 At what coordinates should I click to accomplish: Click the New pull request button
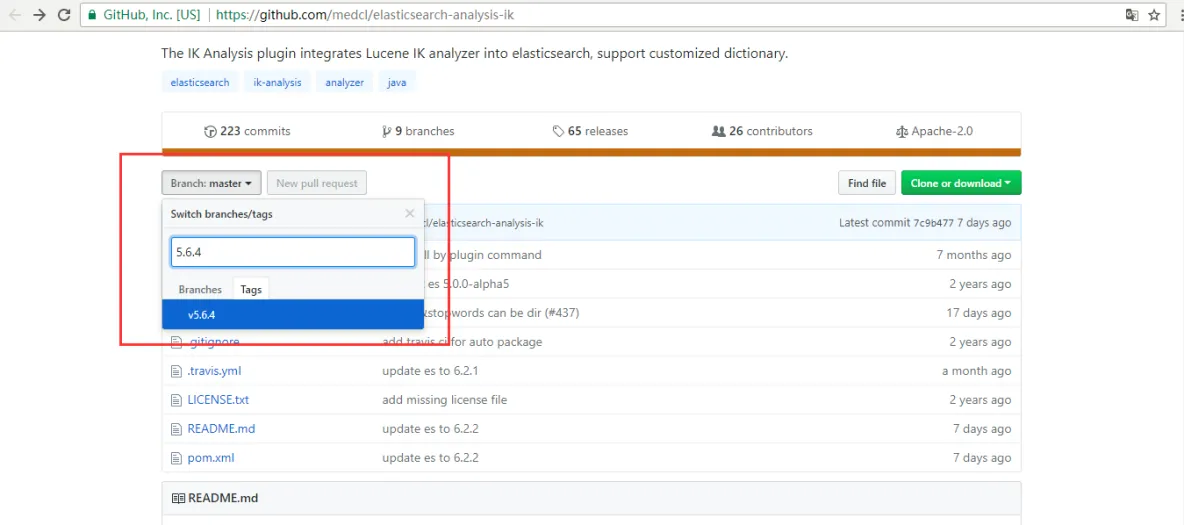tap(317, 183)
